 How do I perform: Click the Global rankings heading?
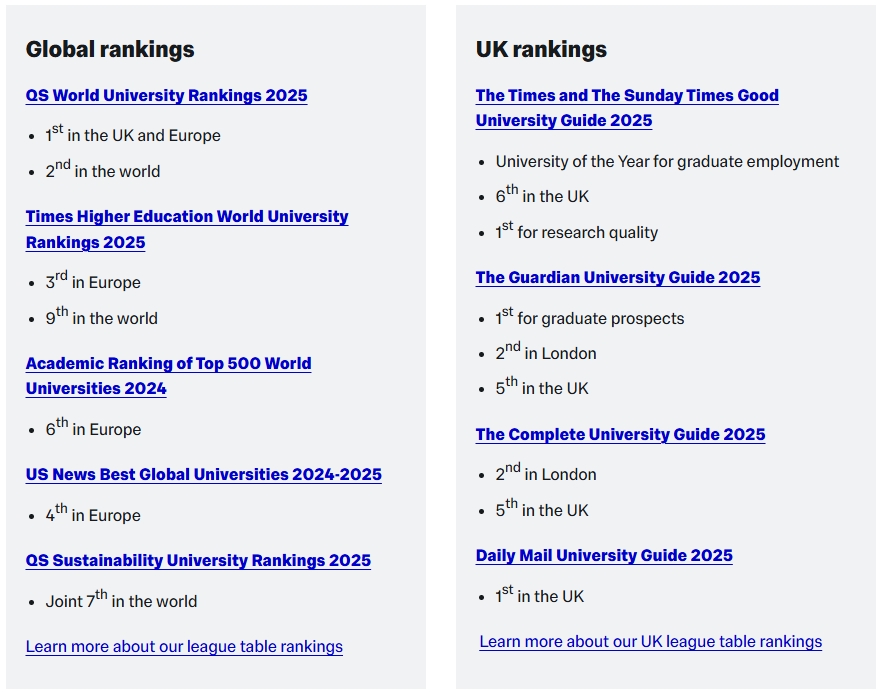coord(110,49)
